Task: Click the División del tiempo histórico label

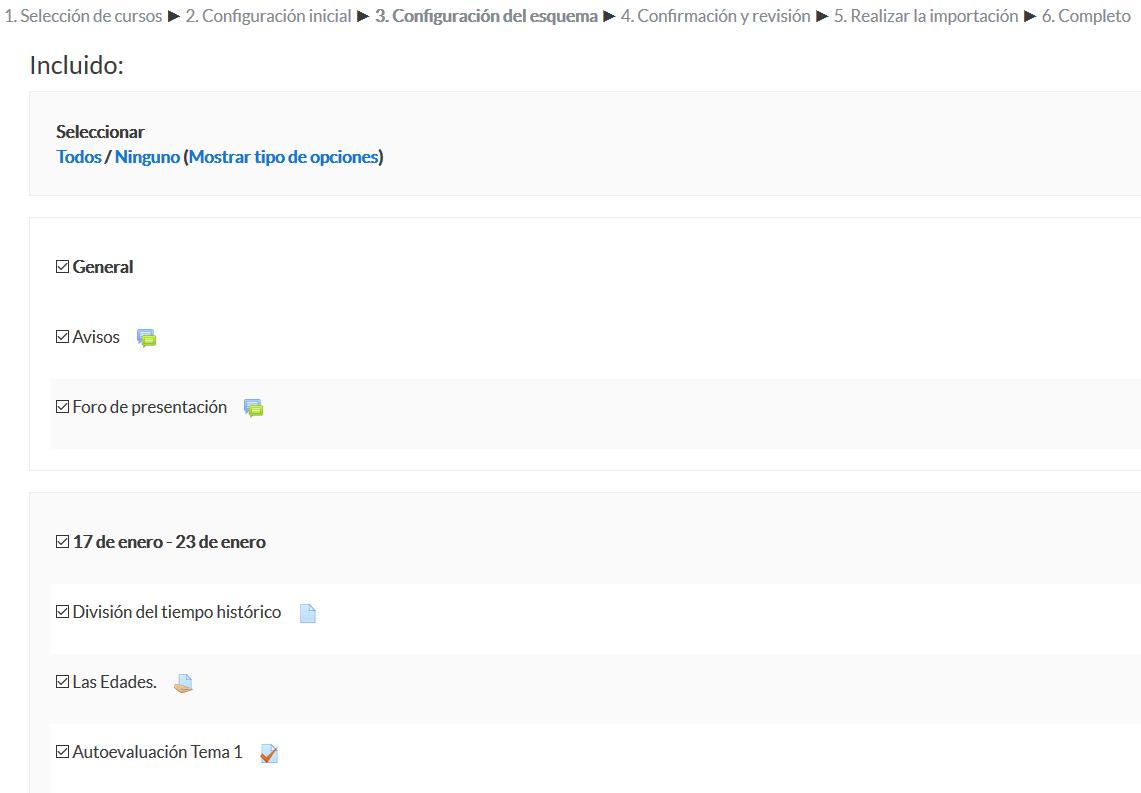Action: [177, 612]
